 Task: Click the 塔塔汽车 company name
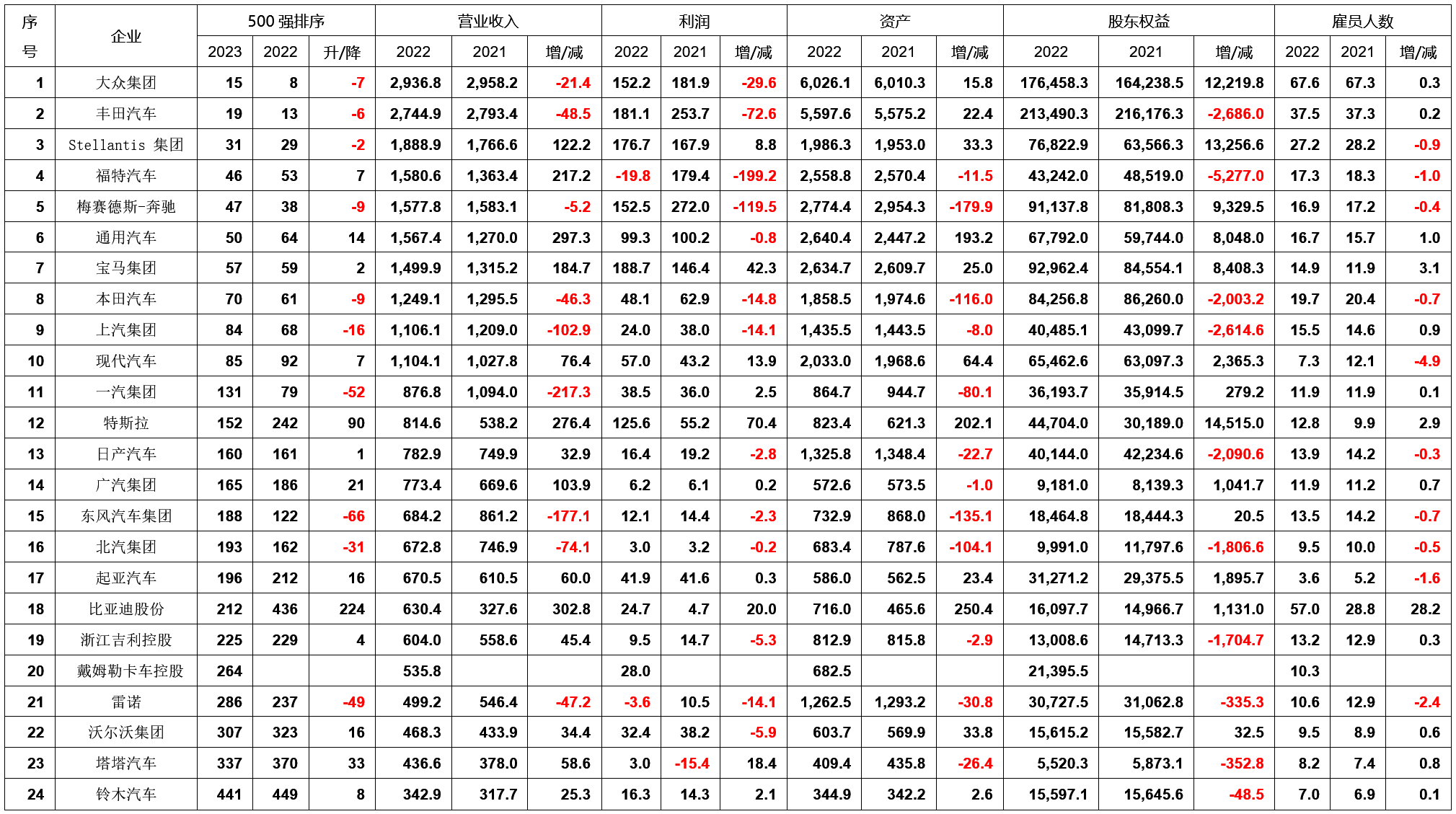(126, 764)
